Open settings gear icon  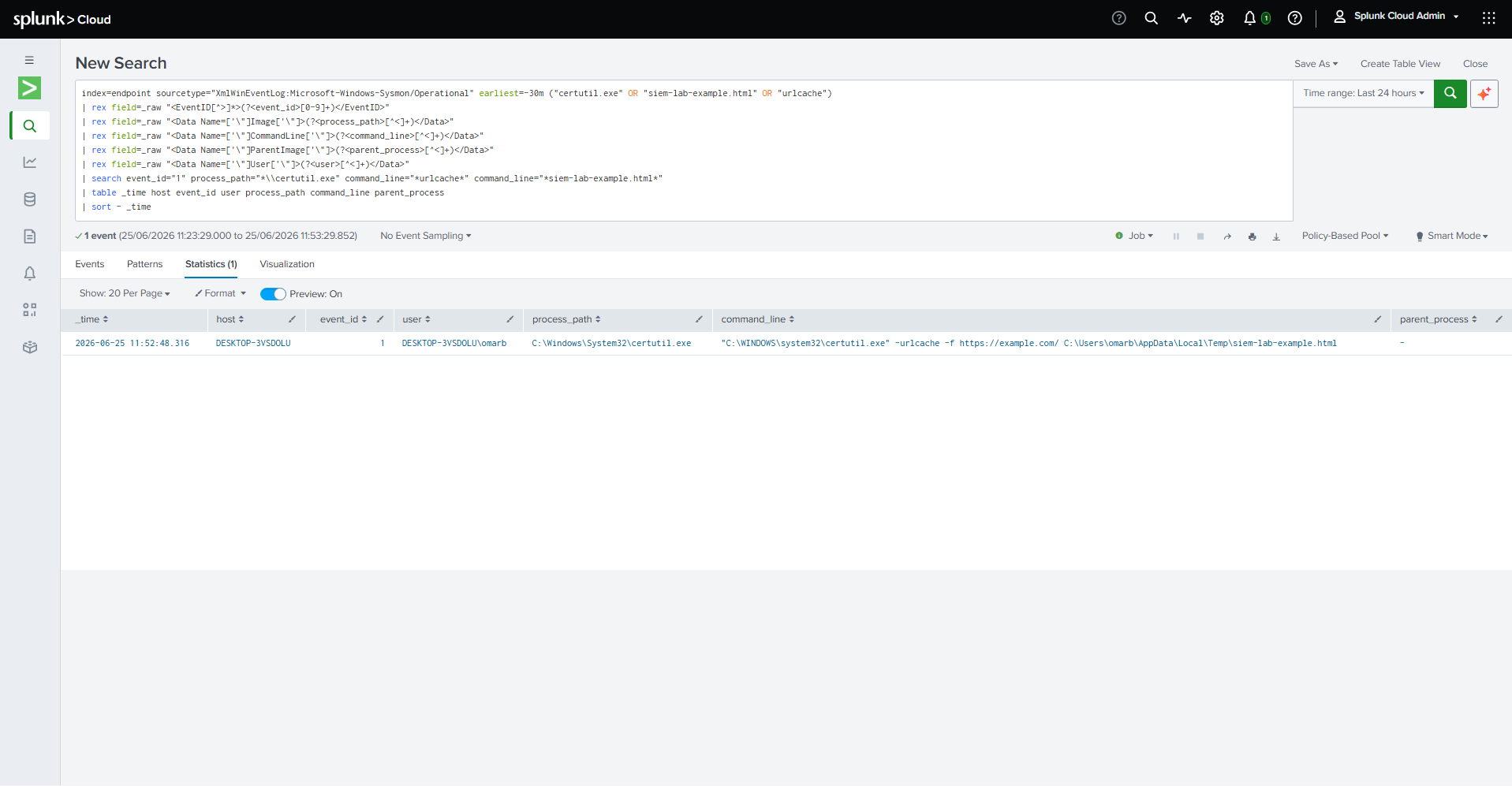[x=1216, y=18]
